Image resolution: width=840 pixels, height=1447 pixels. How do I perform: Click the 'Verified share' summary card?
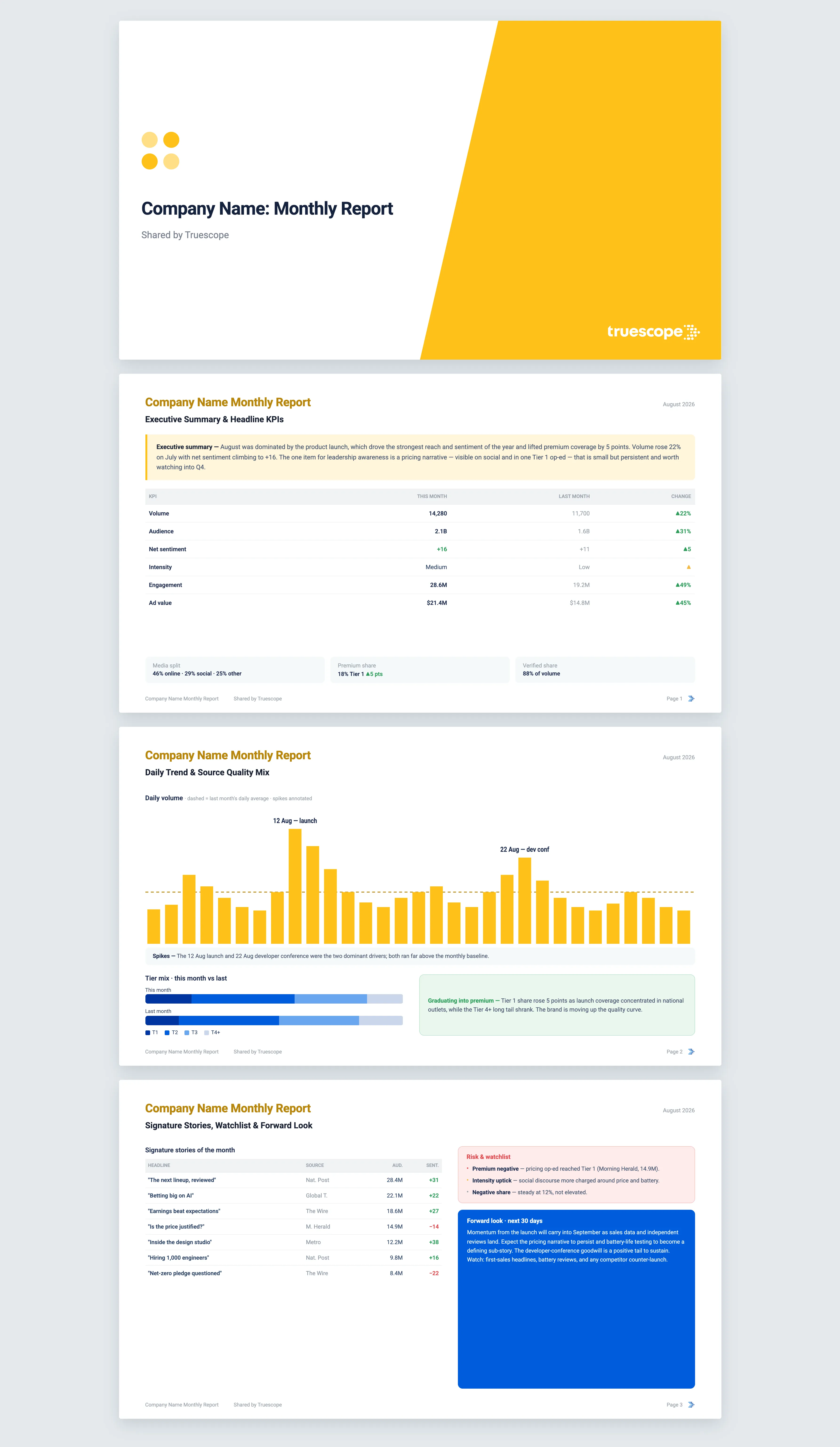click(x=605, y=670)
